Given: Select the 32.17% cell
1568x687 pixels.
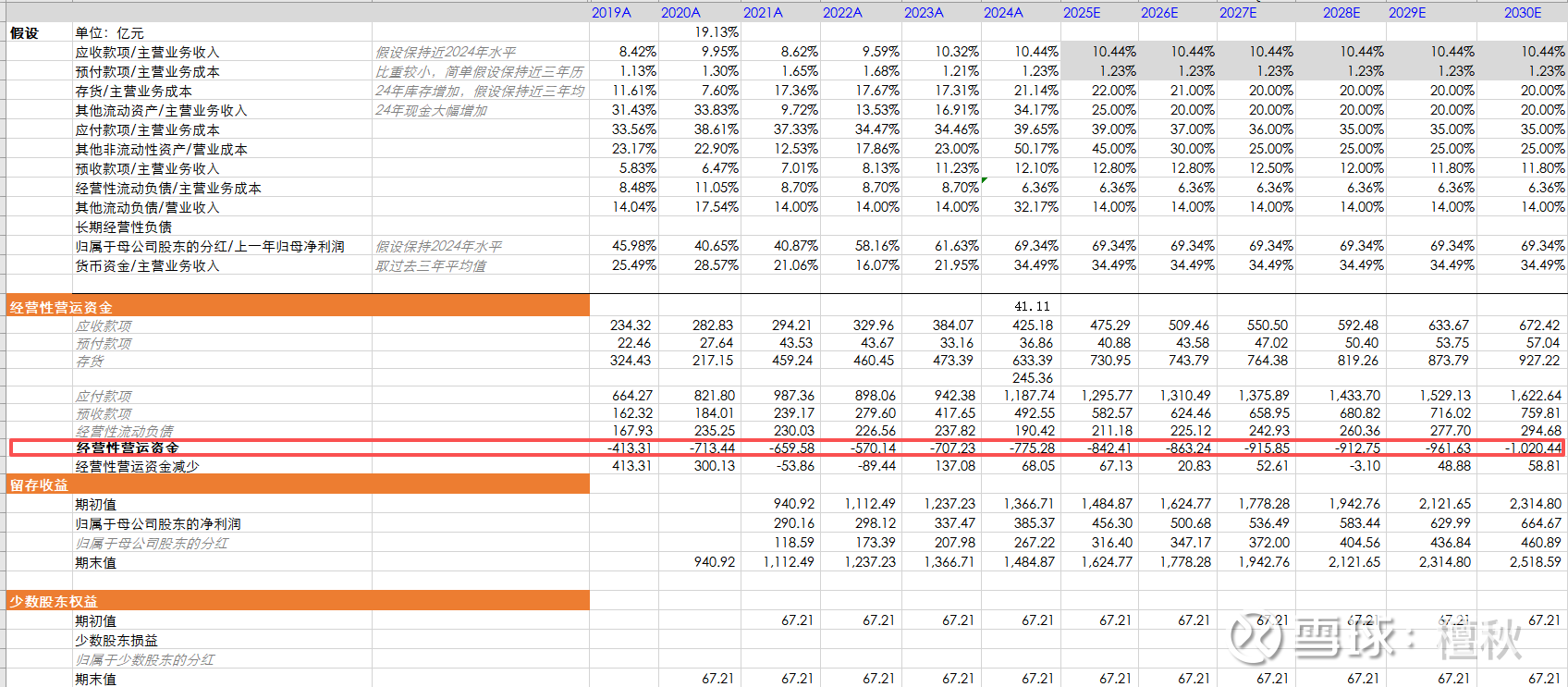Looking at the screenshot, I should tap(1036, 207).
